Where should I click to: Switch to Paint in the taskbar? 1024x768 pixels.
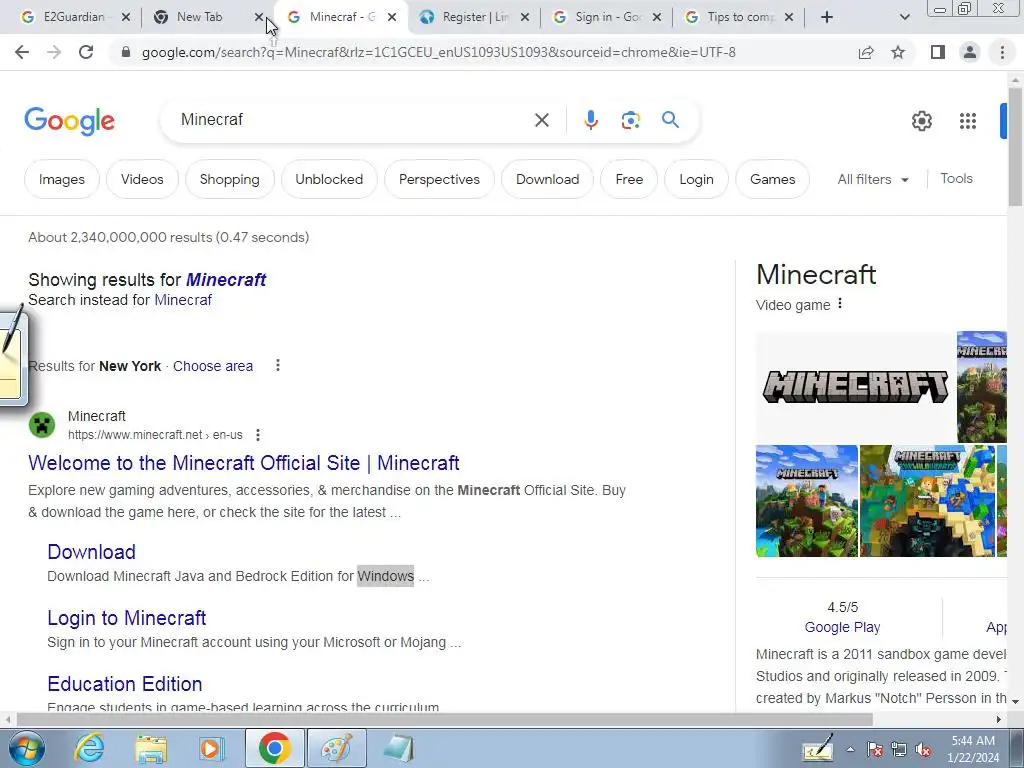337,748
